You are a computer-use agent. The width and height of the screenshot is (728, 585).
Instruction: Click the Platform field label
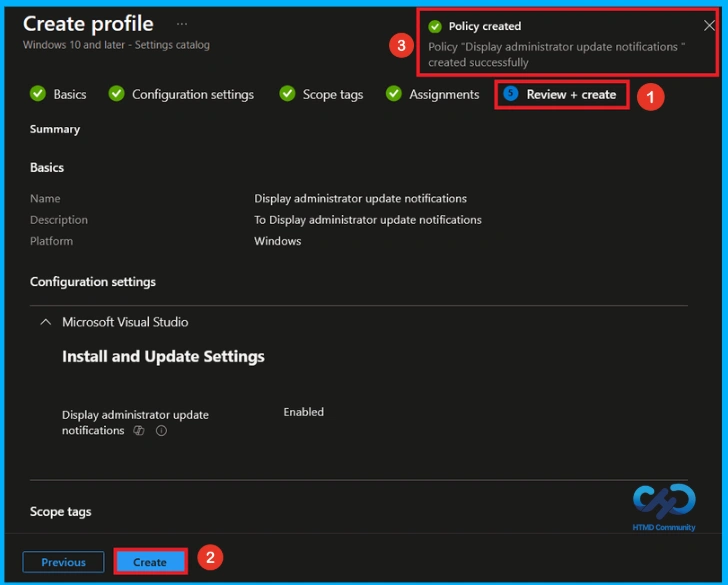pos(52,241)
